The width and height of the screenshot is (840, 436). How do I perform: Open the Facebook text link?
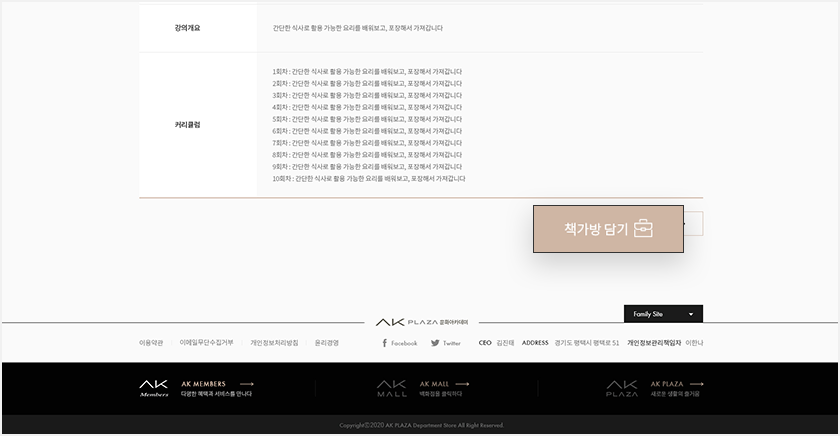pos(404,343)
